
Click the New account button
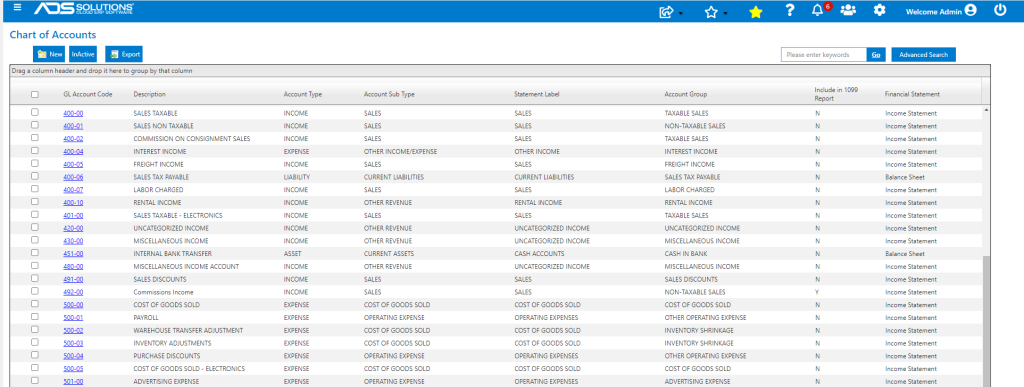(50, 54)
